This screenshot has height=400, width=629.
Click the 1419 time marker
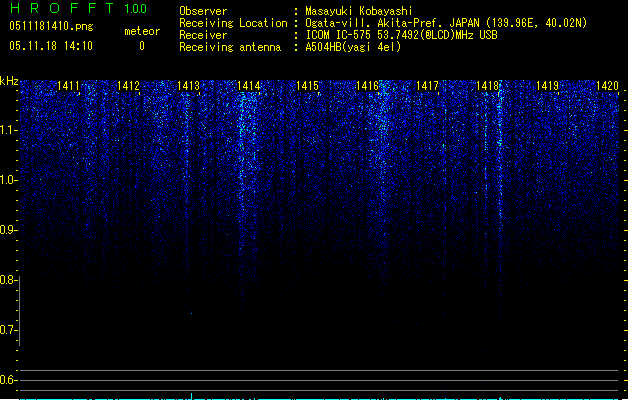pos(547,85)
